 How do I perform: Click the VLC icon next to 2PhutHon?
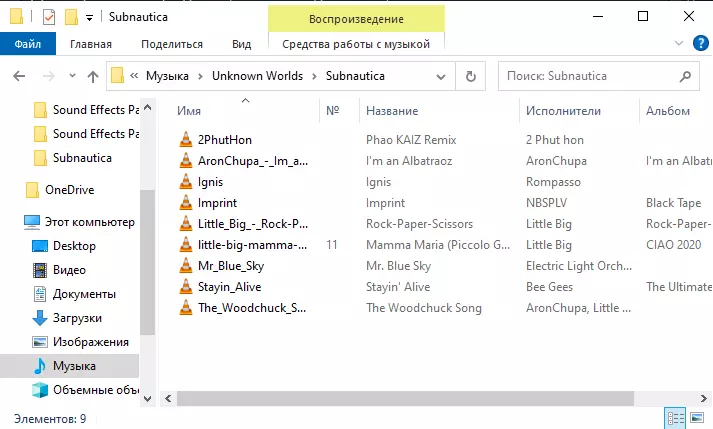point(186,139)
